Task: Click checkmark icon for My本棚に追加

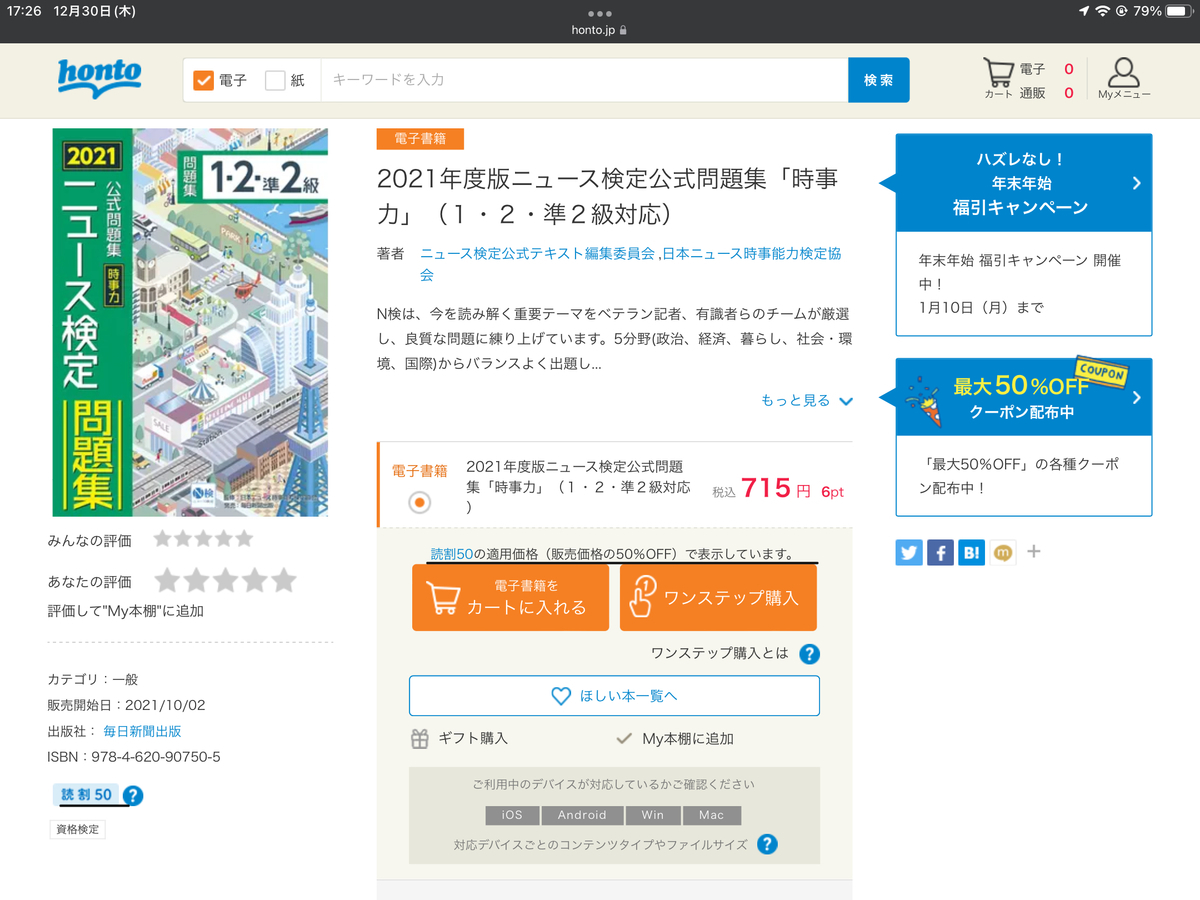Action: tap(624, 739)
